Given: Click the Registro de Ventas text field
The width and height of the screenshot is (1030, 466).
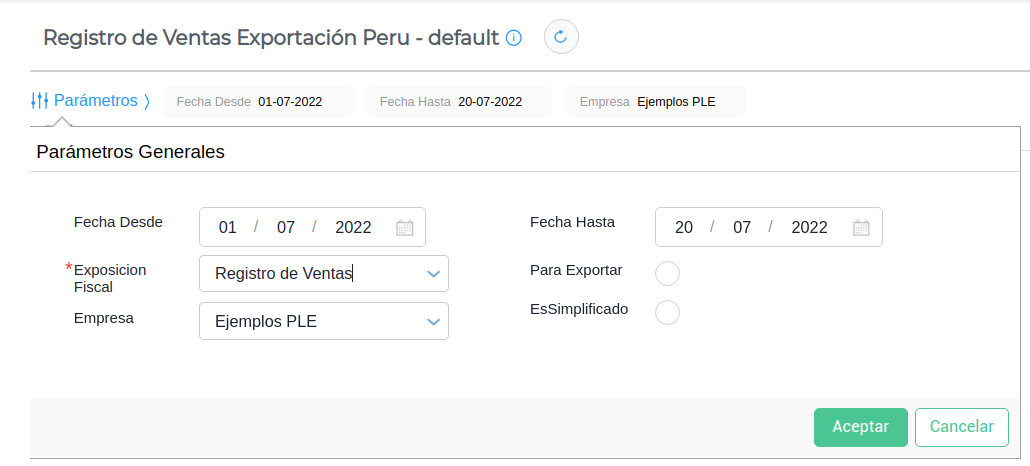Looking at the screenshot, I should coord(310,273).
